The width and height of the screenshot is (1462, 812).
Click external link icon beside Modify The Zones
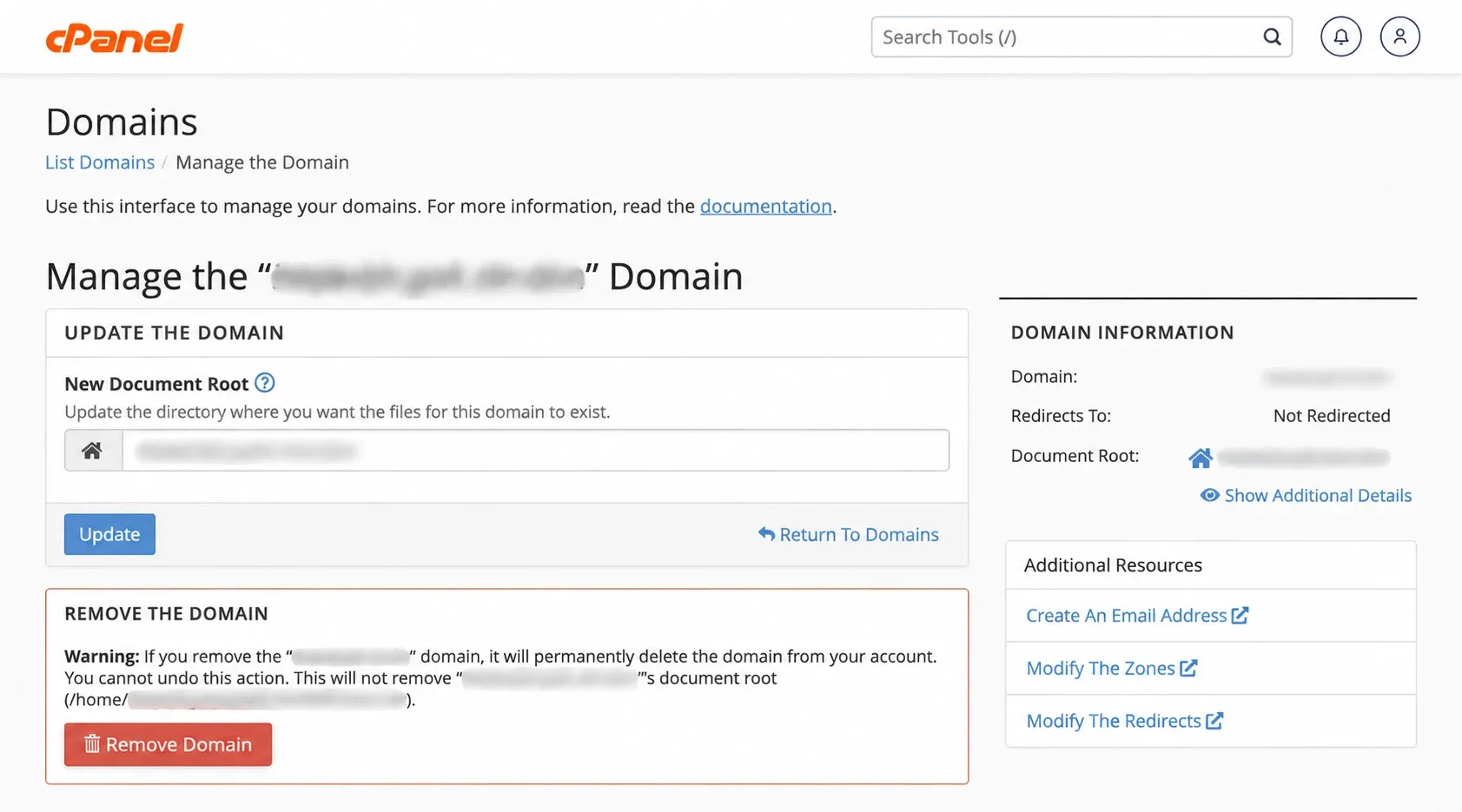tap(1188, 668)
